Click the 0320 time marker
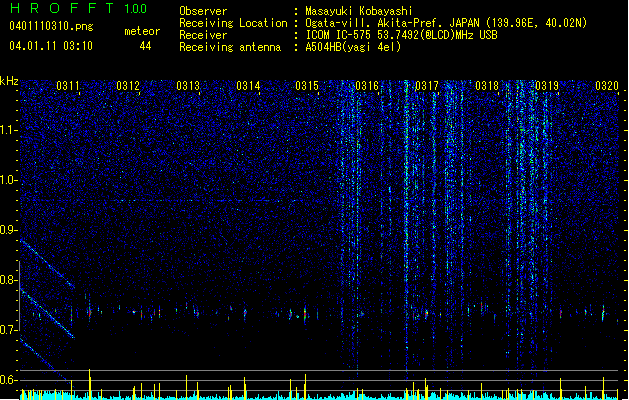Screen dimensions: 629x400 point(607,86)
